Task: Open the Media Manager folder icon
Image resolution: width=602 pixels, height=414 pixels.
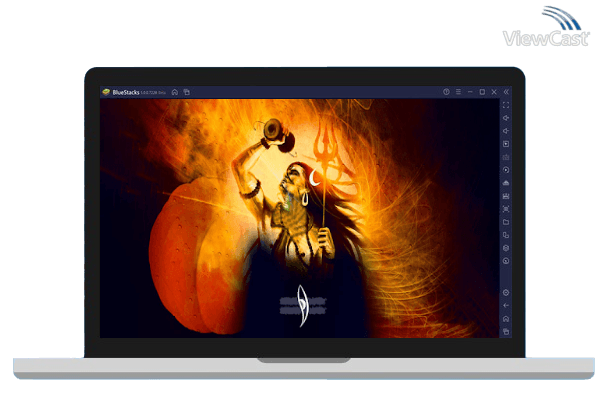Action: click(x=506, y=222)
